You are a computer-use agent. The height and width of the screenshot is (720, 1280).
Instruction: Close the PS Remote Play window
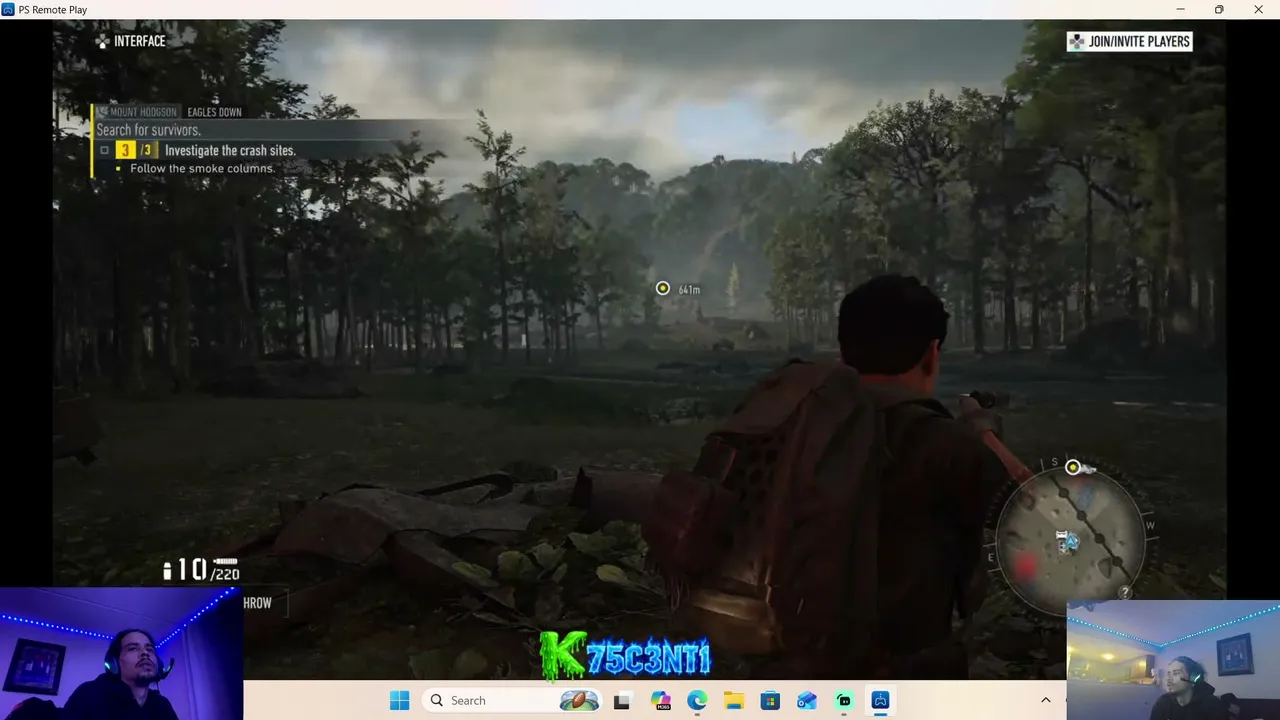[x=1258, y=9]
